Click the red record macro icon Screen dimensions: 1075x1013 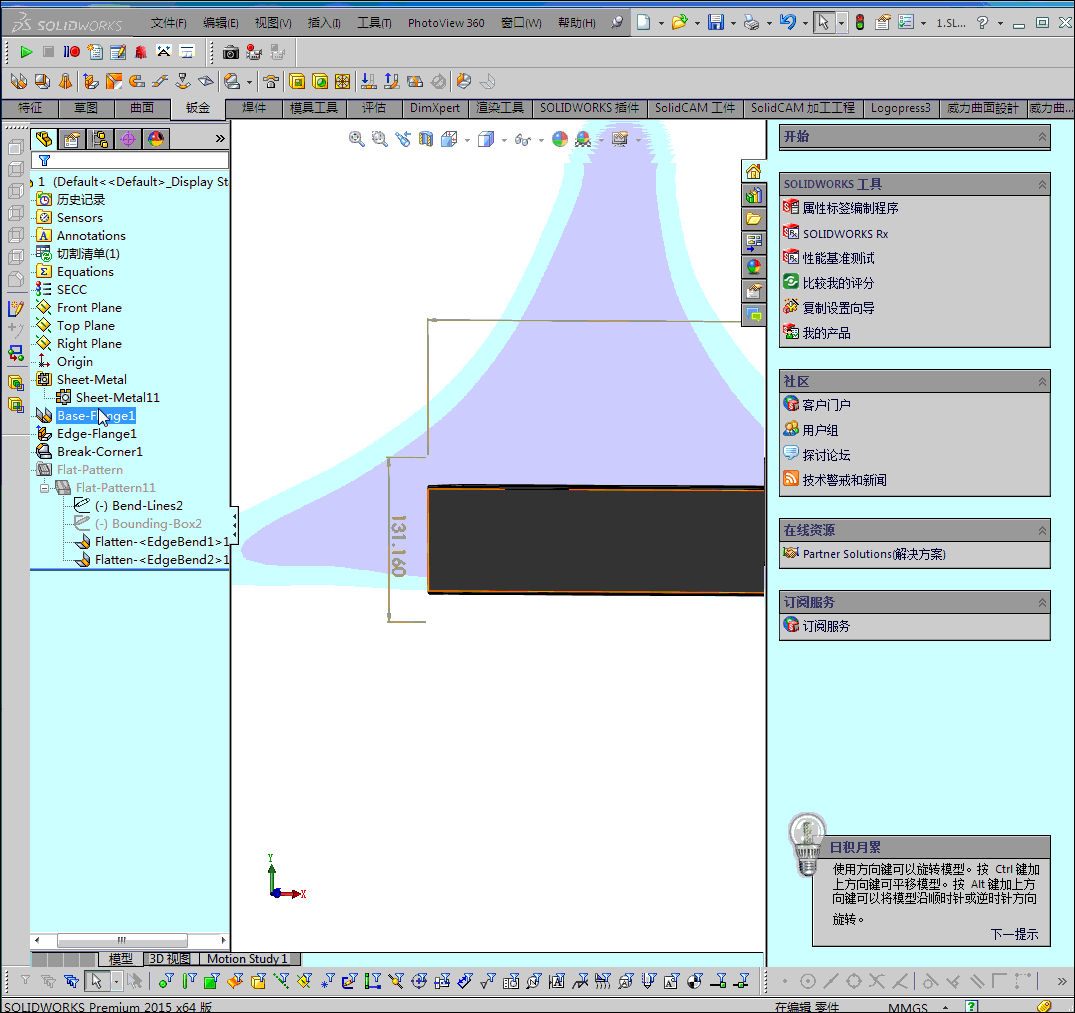pos(71,52)
